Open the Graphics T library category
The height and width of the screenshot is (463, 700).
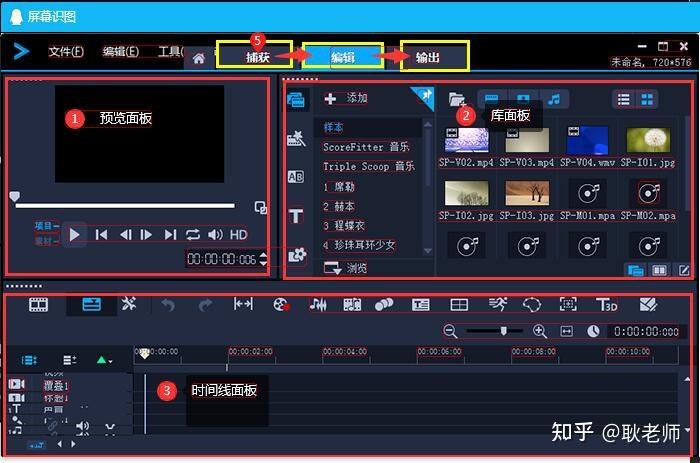[296, 216]
